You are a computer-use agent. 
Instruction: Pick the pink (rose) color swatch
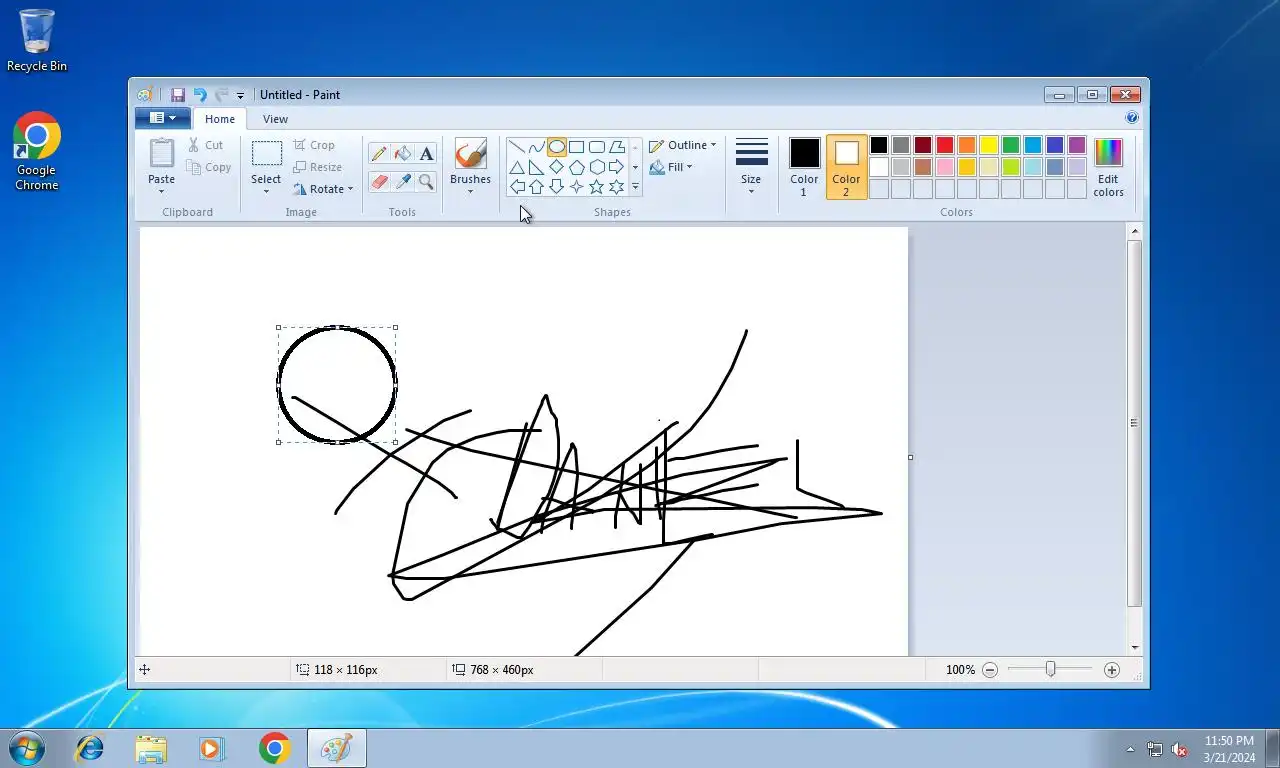click(945, 167)
